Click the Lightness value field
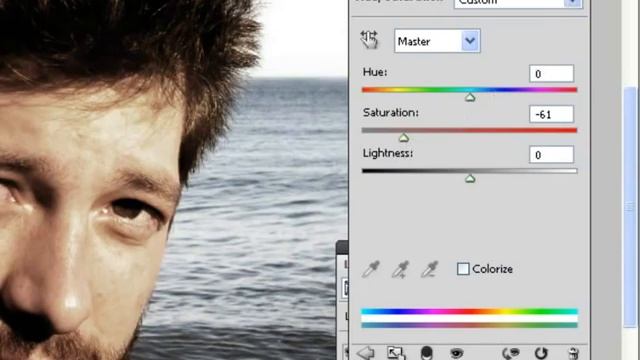 (551, 155)
